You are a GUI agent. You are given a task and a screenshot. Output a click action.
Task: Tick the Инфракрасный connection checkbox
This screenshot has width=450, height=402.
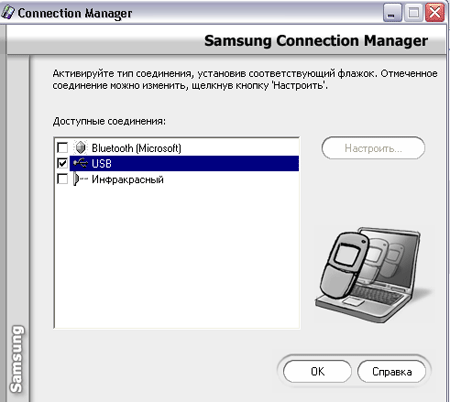click(x=62, y=179)
